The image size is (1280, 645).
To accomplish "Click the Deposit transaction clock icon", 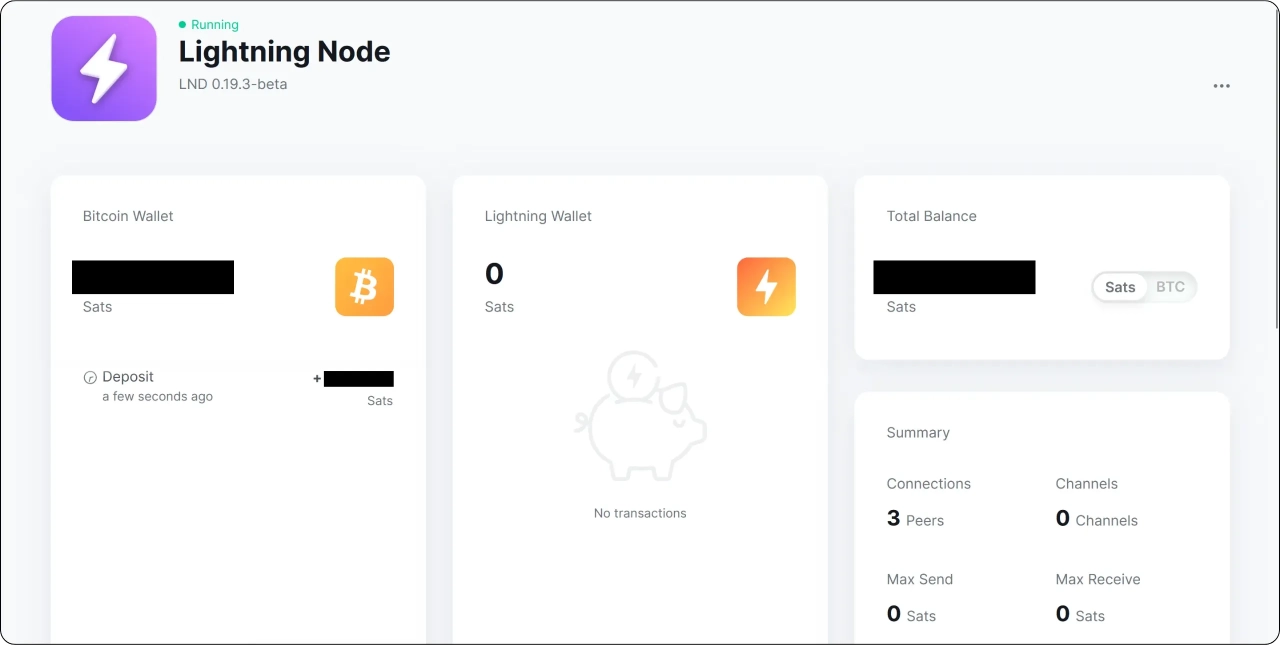I will point(90,378).
